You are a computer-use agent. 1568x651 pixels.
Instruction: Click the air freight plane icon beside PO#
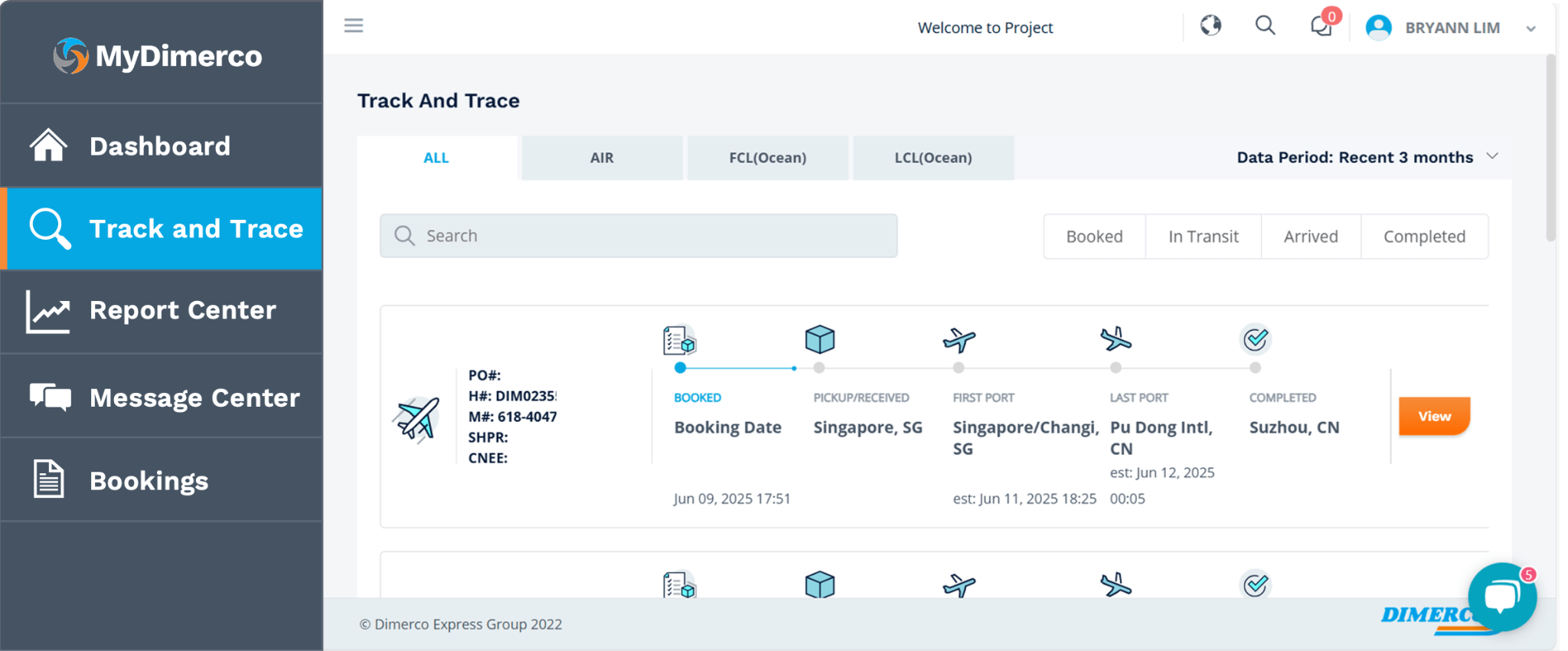[416, 418]
